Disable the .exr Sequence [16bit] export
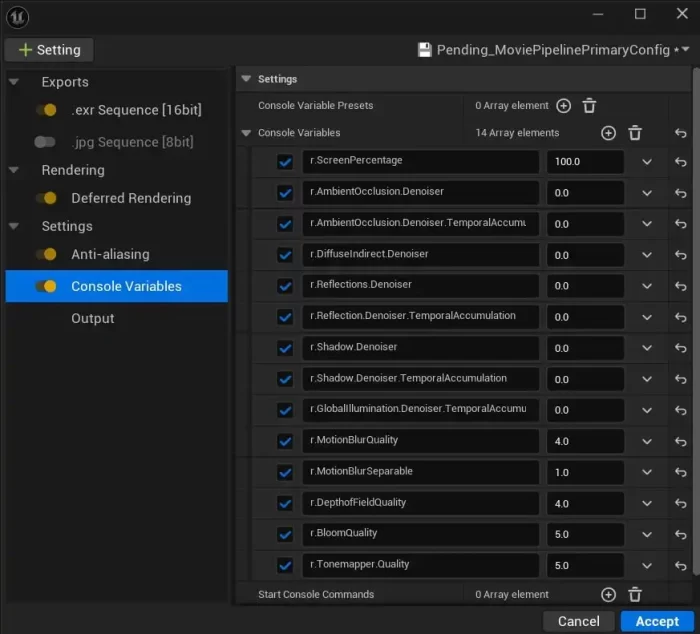Image resolution: width=700 pixels, height=634 pixels. tap(45, 110)
